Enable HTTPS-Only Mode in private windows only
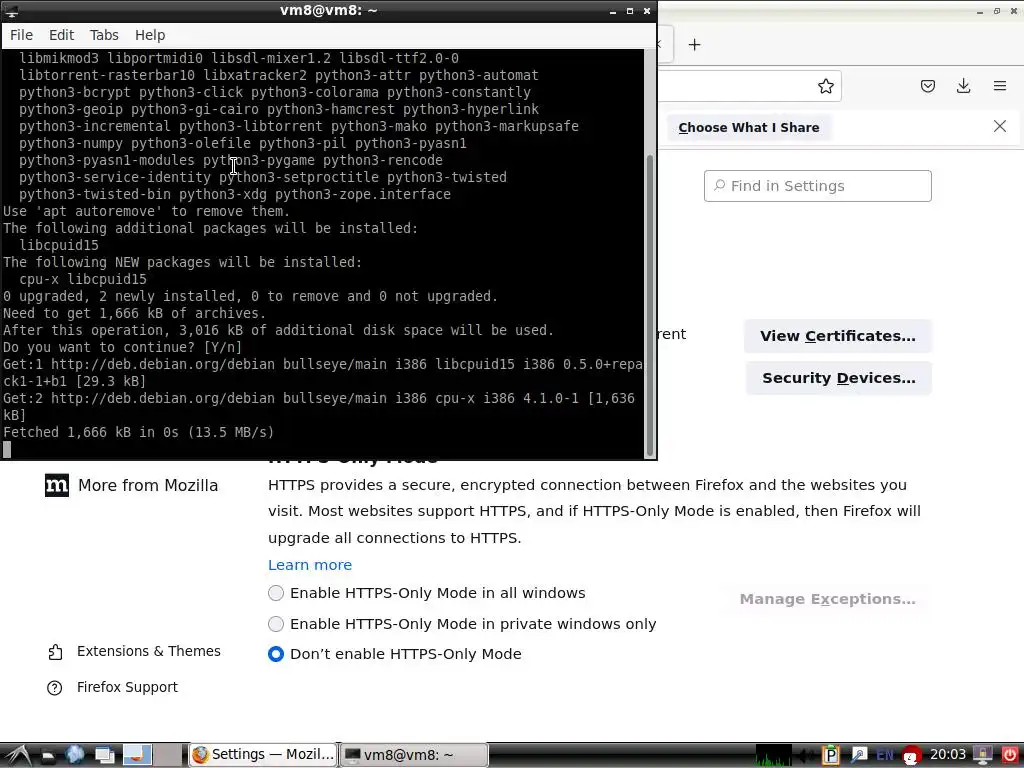This screenshot has height=768, width=1024. 276,624
